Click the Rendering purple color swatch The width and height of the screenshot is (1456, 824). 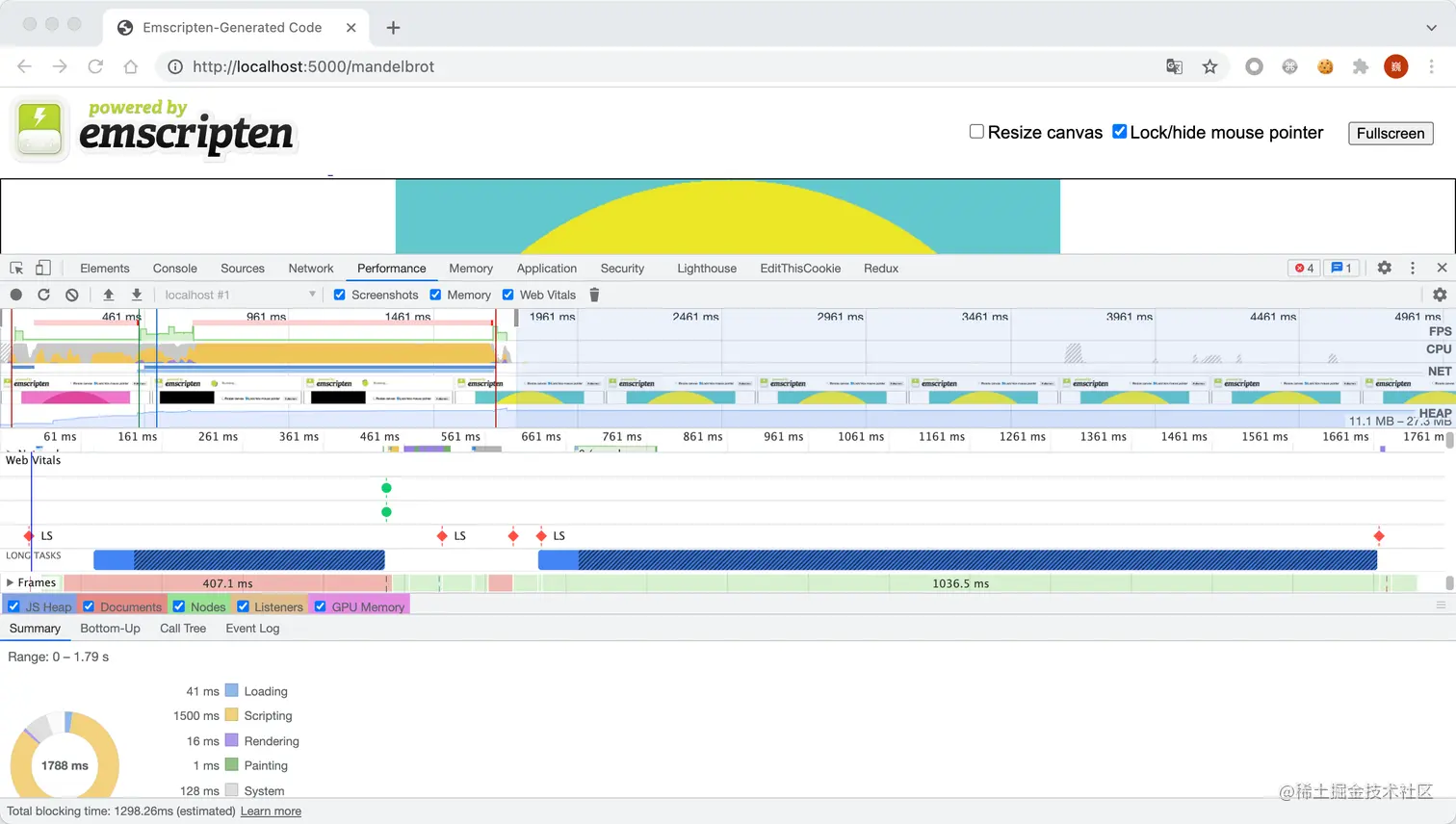231,740
